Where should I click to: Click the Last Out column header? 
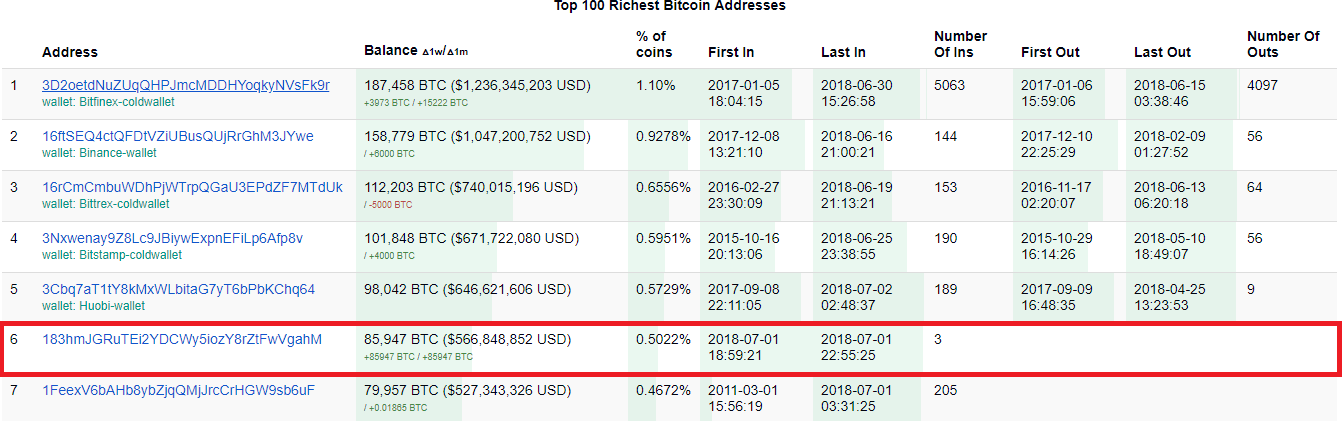click(x=1162, y=52)
